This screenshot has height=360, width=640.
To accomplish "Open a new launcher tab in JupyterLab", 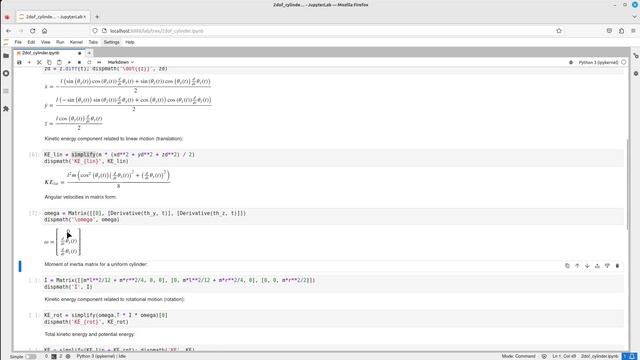I will click(89, 53).
